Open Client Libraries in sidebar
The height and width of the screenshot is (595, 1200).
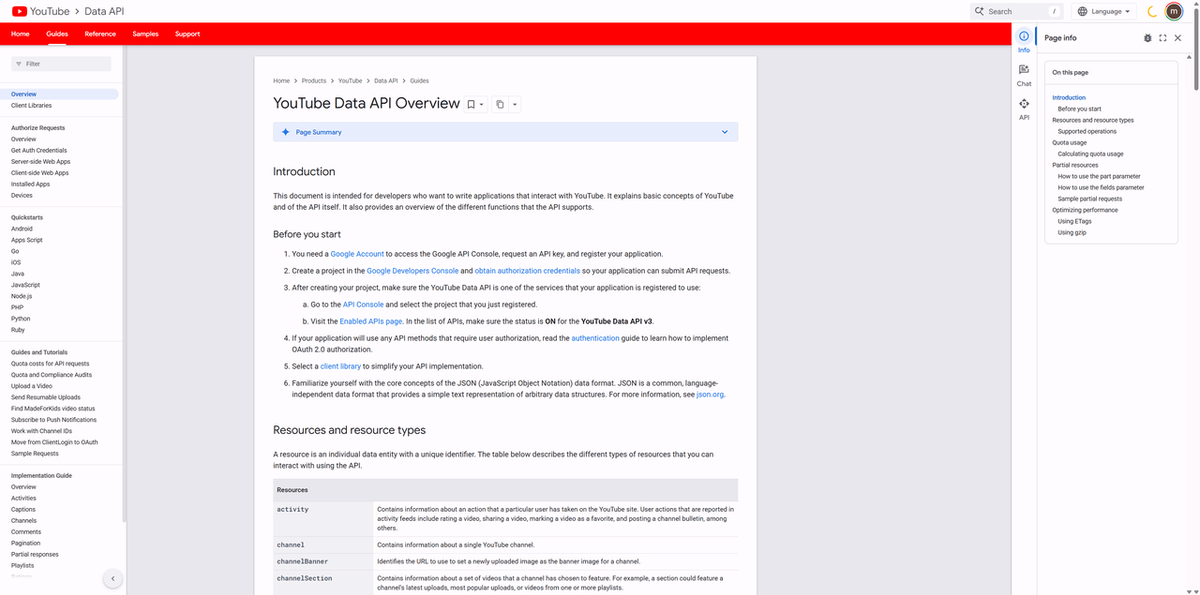pyautogui.click(x=32, y=105)
